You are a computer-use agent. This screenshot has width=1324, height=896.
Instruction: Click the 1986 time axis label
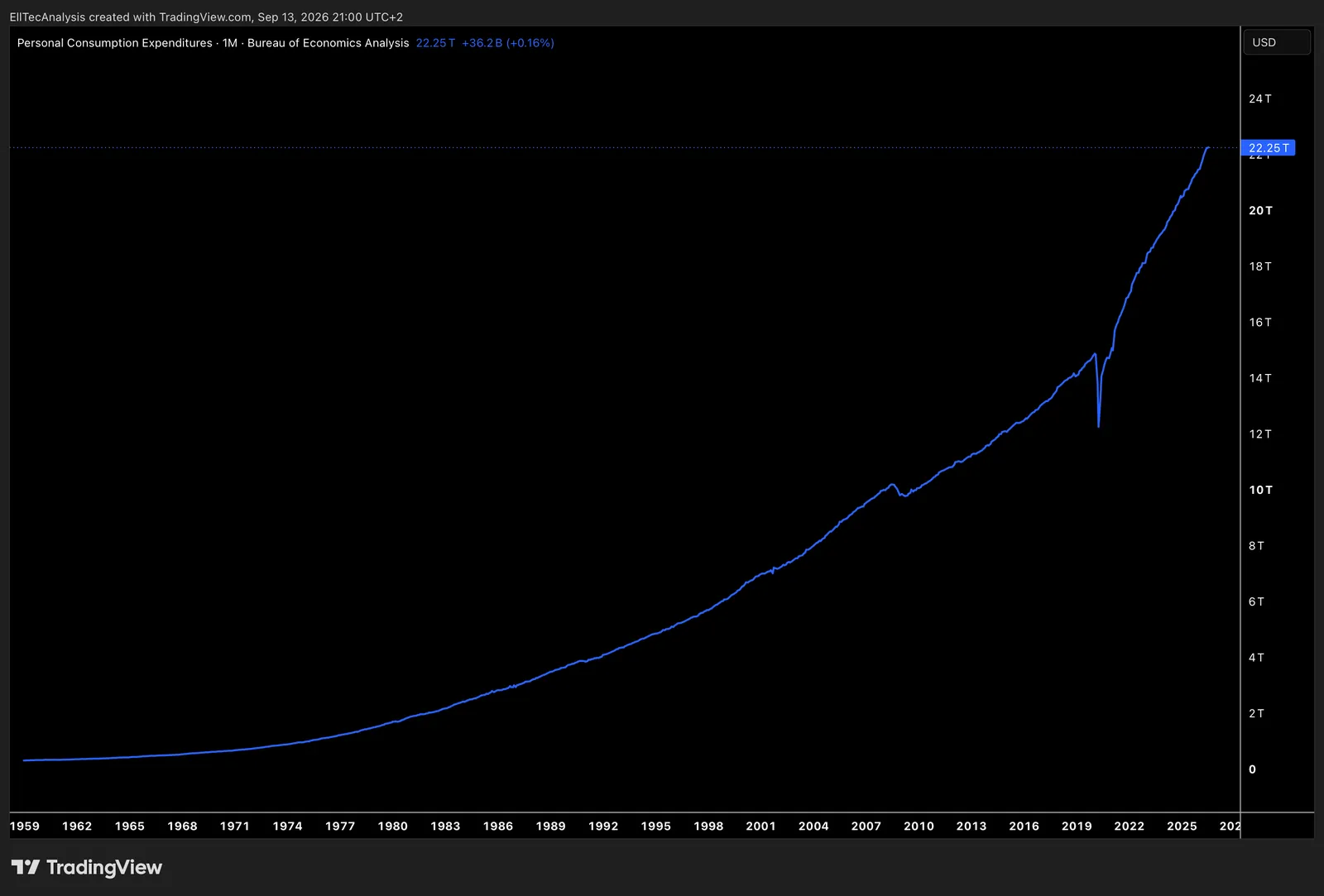coord(498,826)
